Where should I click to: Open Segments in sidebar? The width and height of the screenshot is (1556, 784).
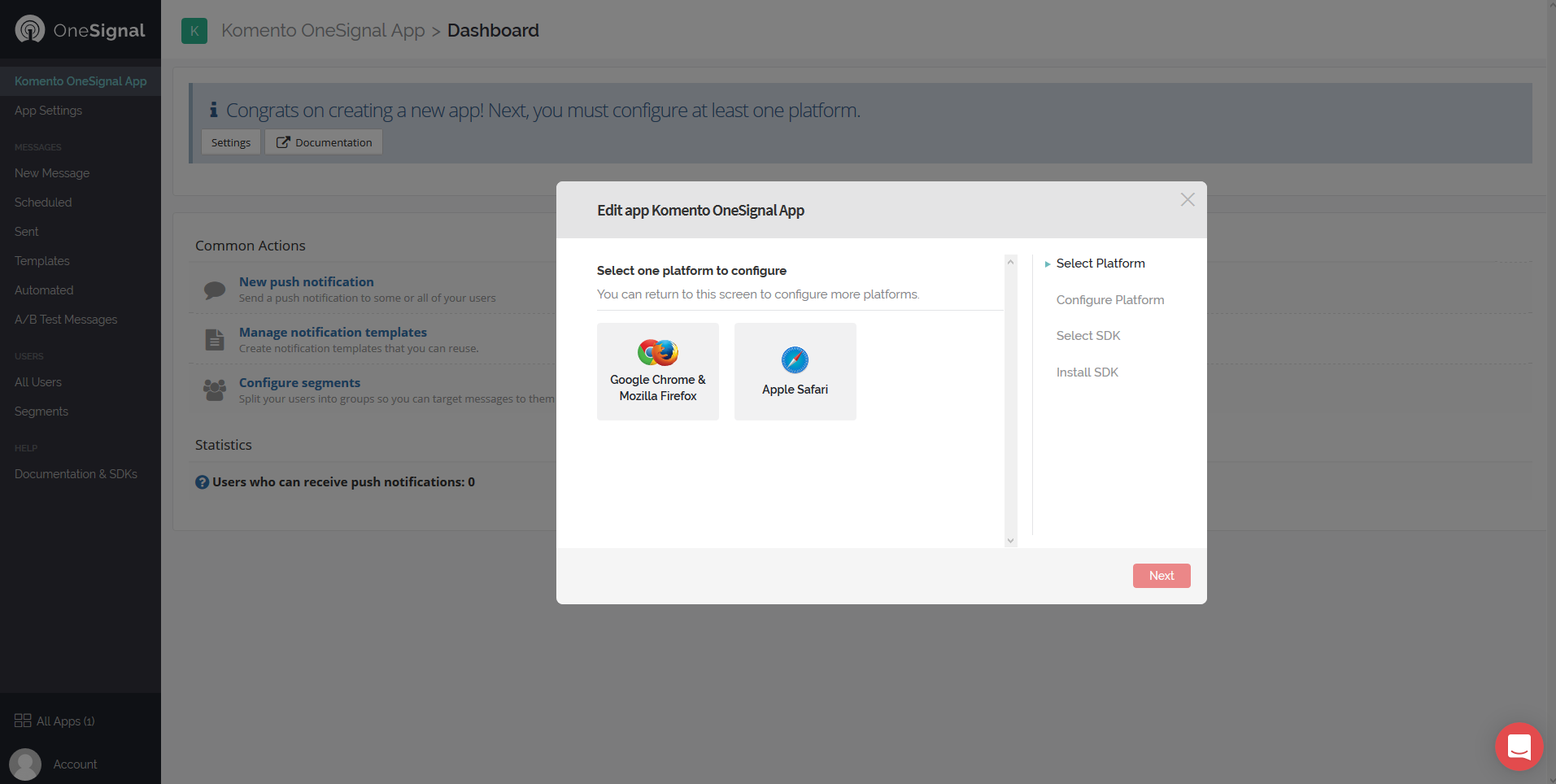41,412
